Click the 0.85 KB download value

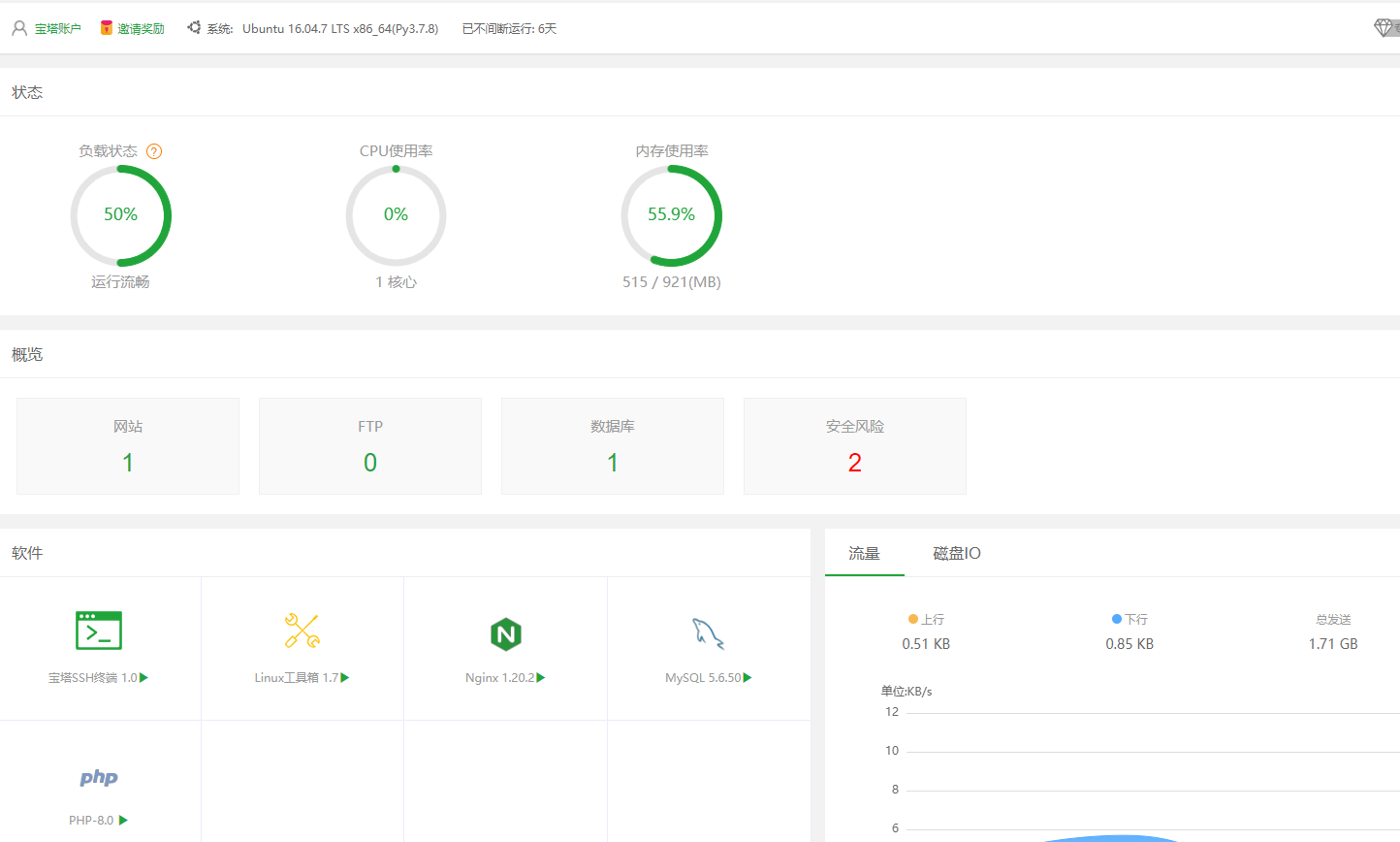point(1130,644)
